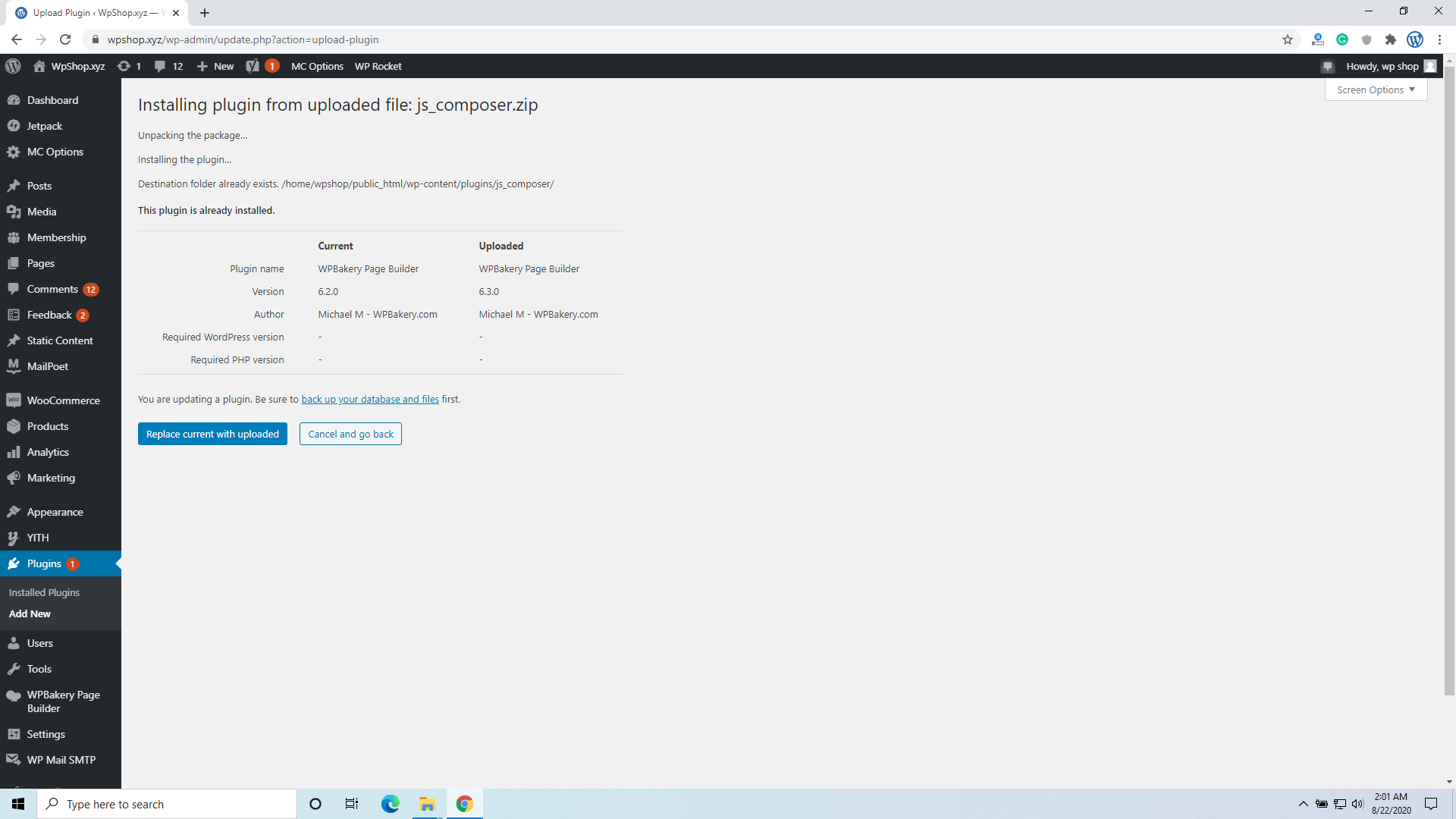This screenshot has width=1456, height=819.
Task: Open comments bubble icon in admin bar
Action: pyautogui.click(x=160, y=66)
